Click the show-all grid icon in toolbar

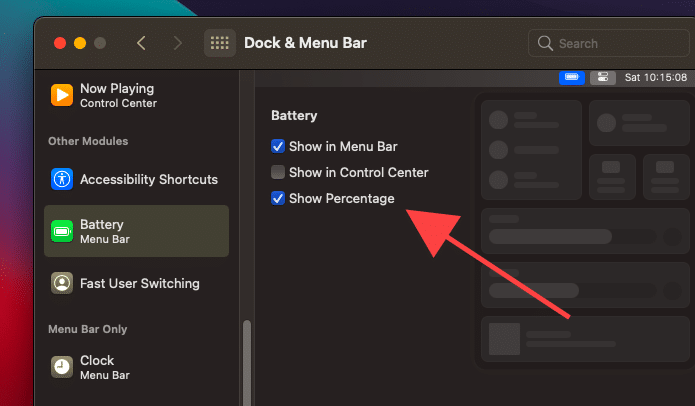pos(220,43)
